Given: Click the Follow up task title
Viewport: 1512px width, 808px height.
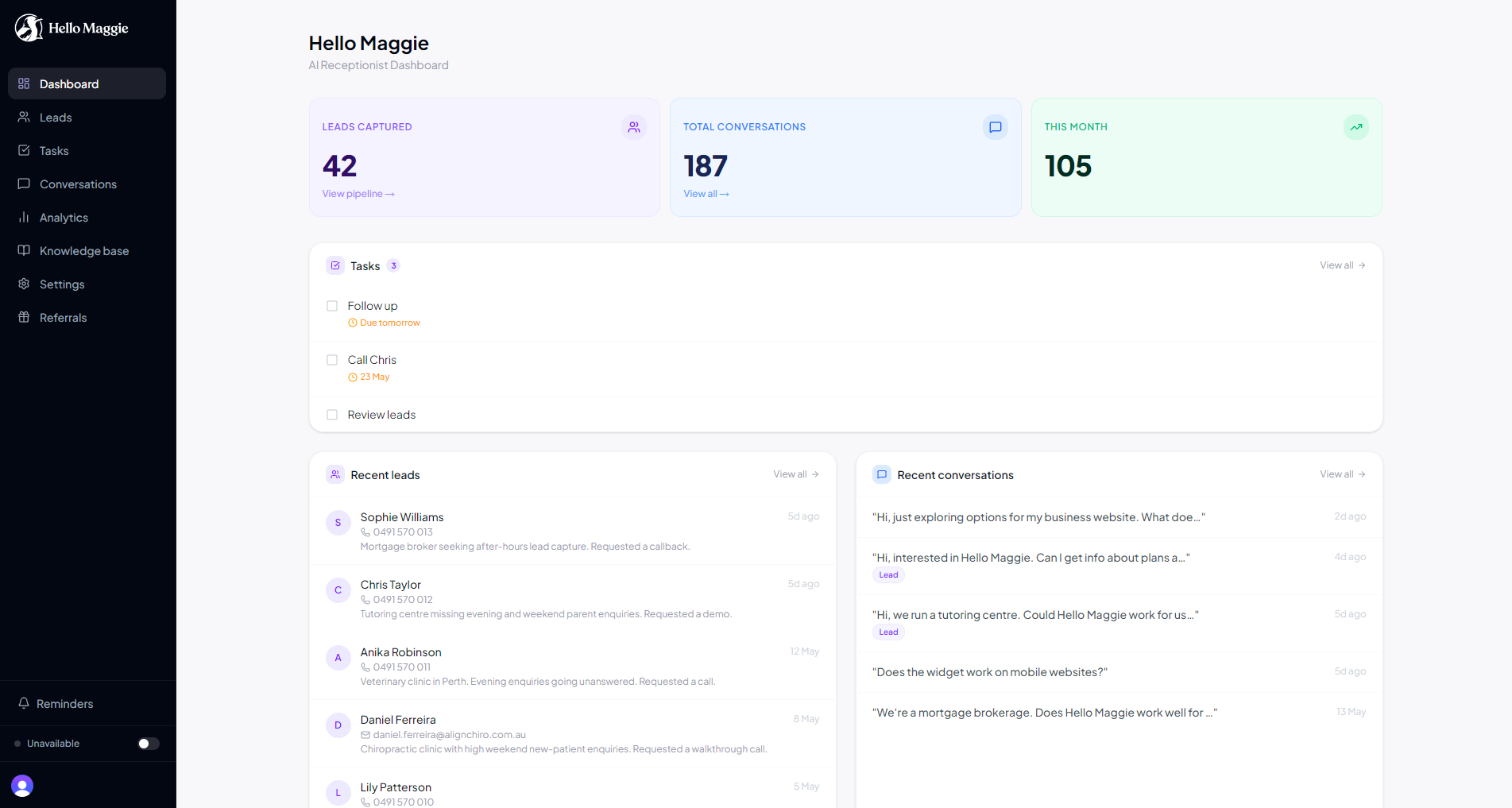Looking at the screenshot, I should tap(373, 306).
